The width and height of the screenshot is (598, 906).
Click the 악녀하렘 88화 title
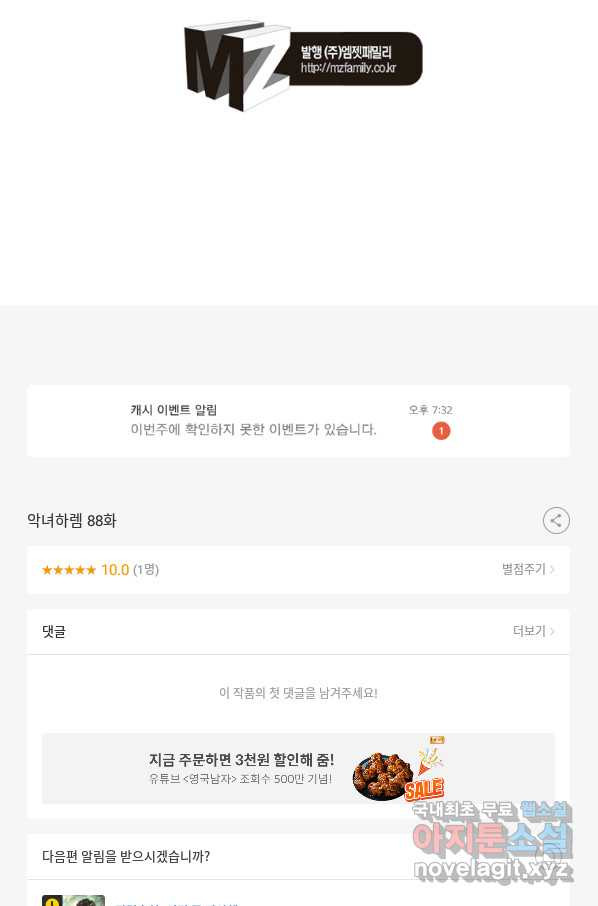pos(72,521)
